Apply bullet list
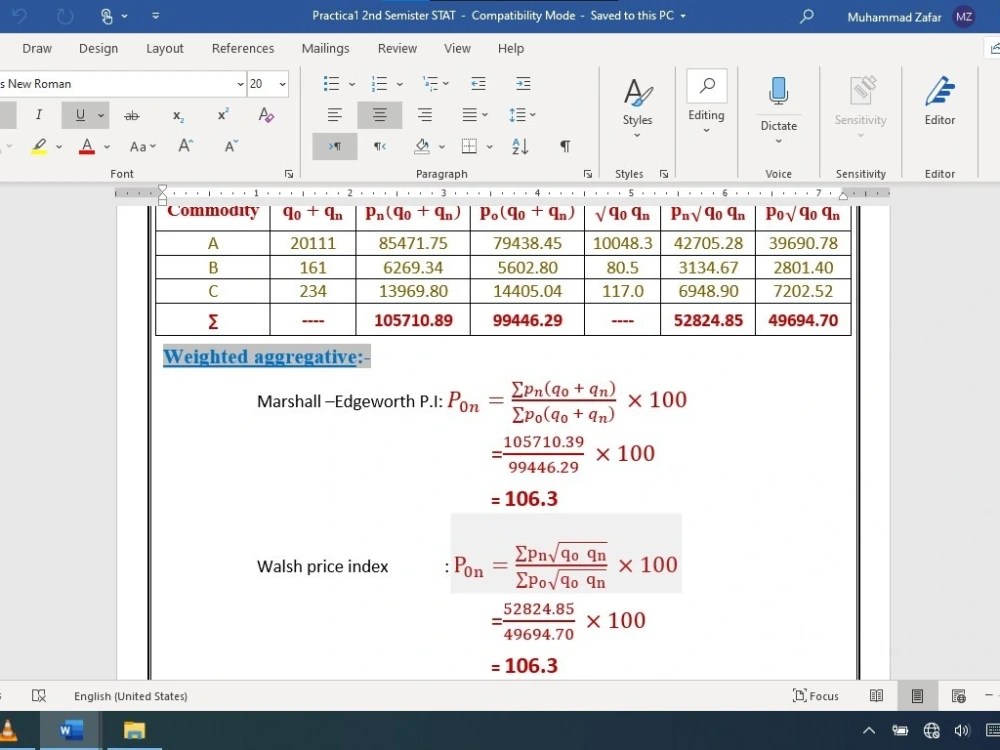Image resolution: width=1000 pixels, height=750 pixels. click(331, 84)
